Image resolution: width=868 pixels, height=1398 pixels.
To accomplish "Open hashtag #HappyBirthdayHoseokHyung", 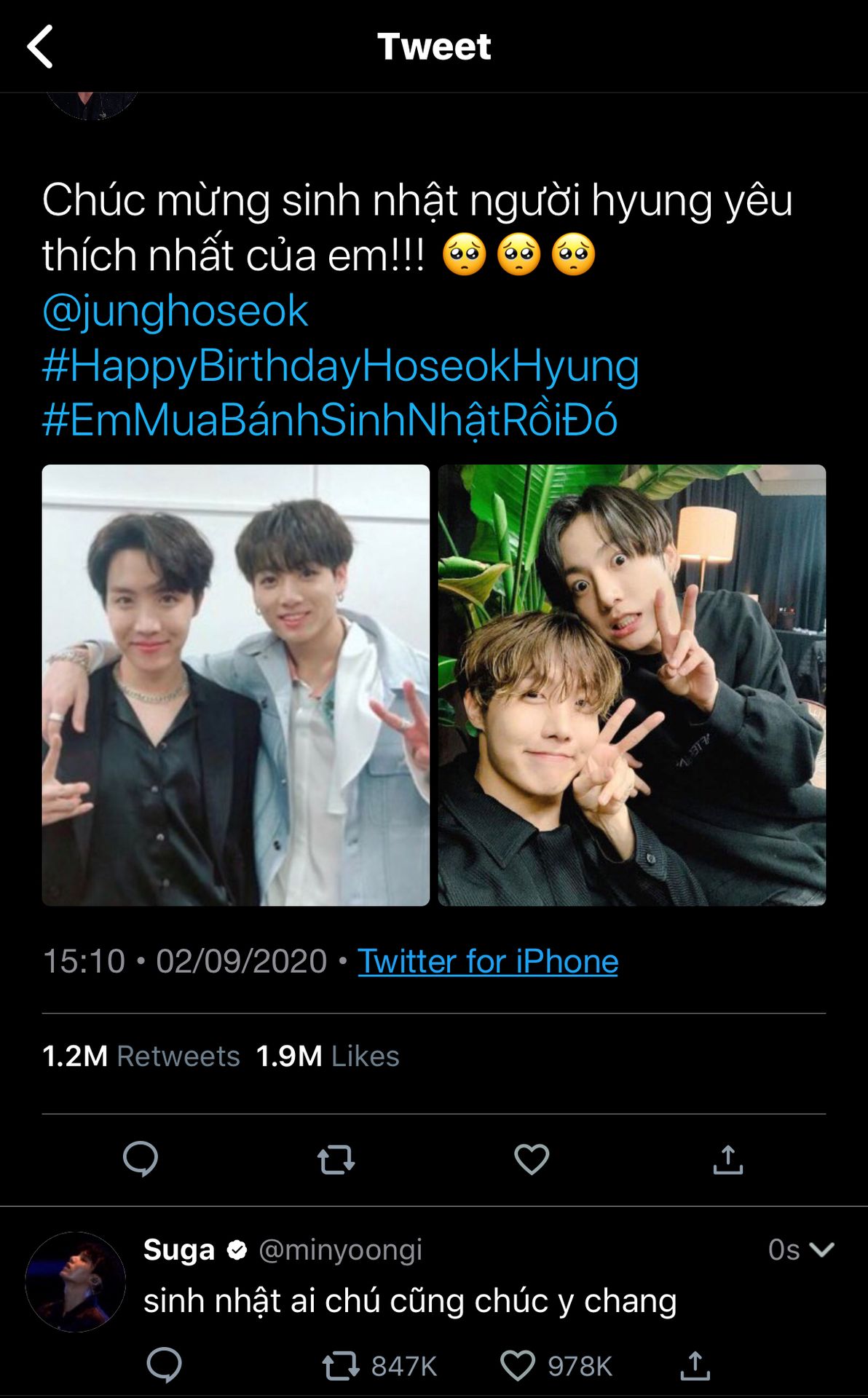I will [340, 366].
